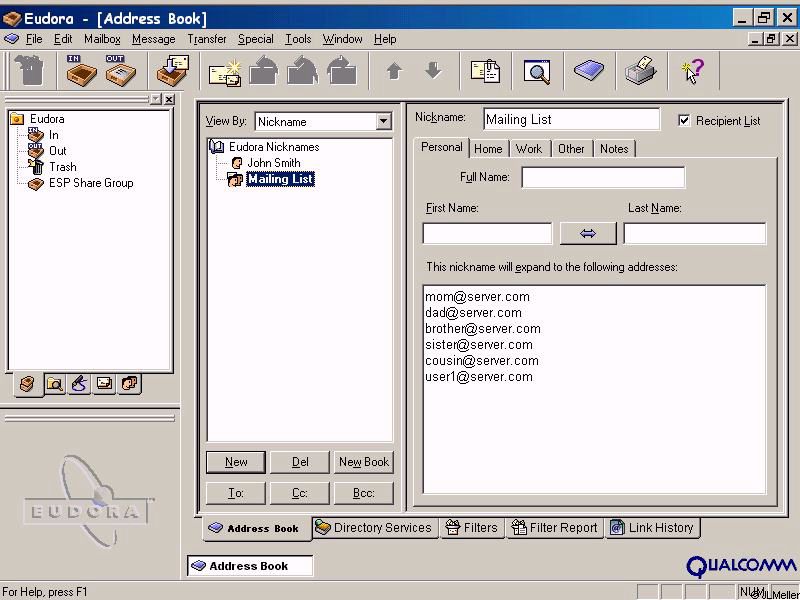
Task: Click the New Book button
Action: tap(364, 462)
